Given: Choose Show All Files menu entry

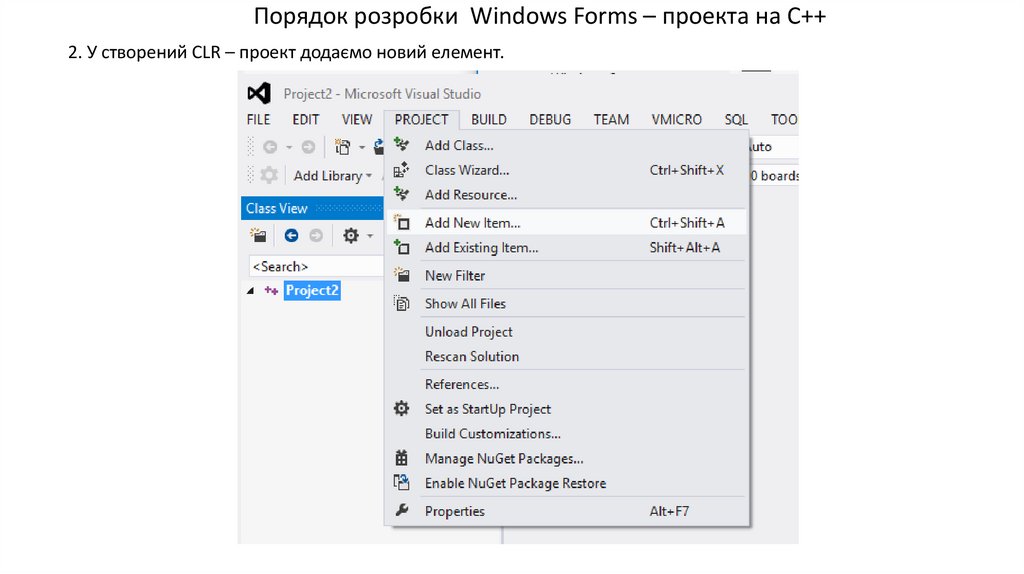Looking at the screenshot, I should click(x=566, y=304).
